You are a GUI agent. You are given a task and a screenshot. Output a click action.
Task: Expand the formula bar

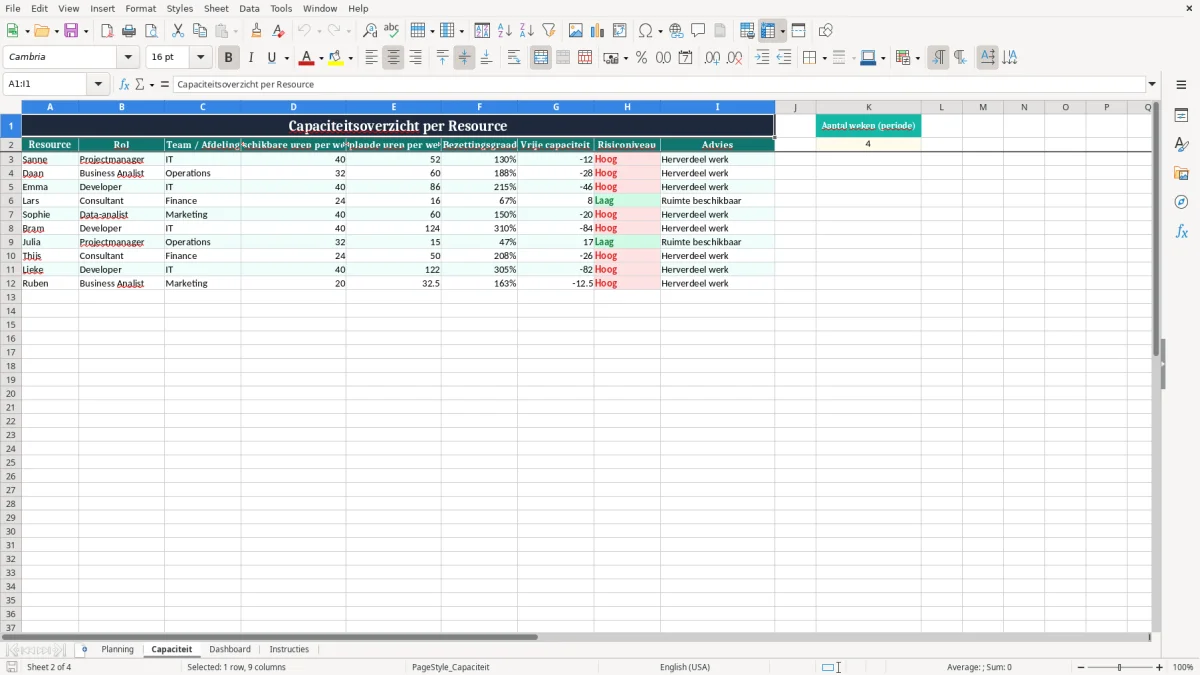tap(1152, 84)
